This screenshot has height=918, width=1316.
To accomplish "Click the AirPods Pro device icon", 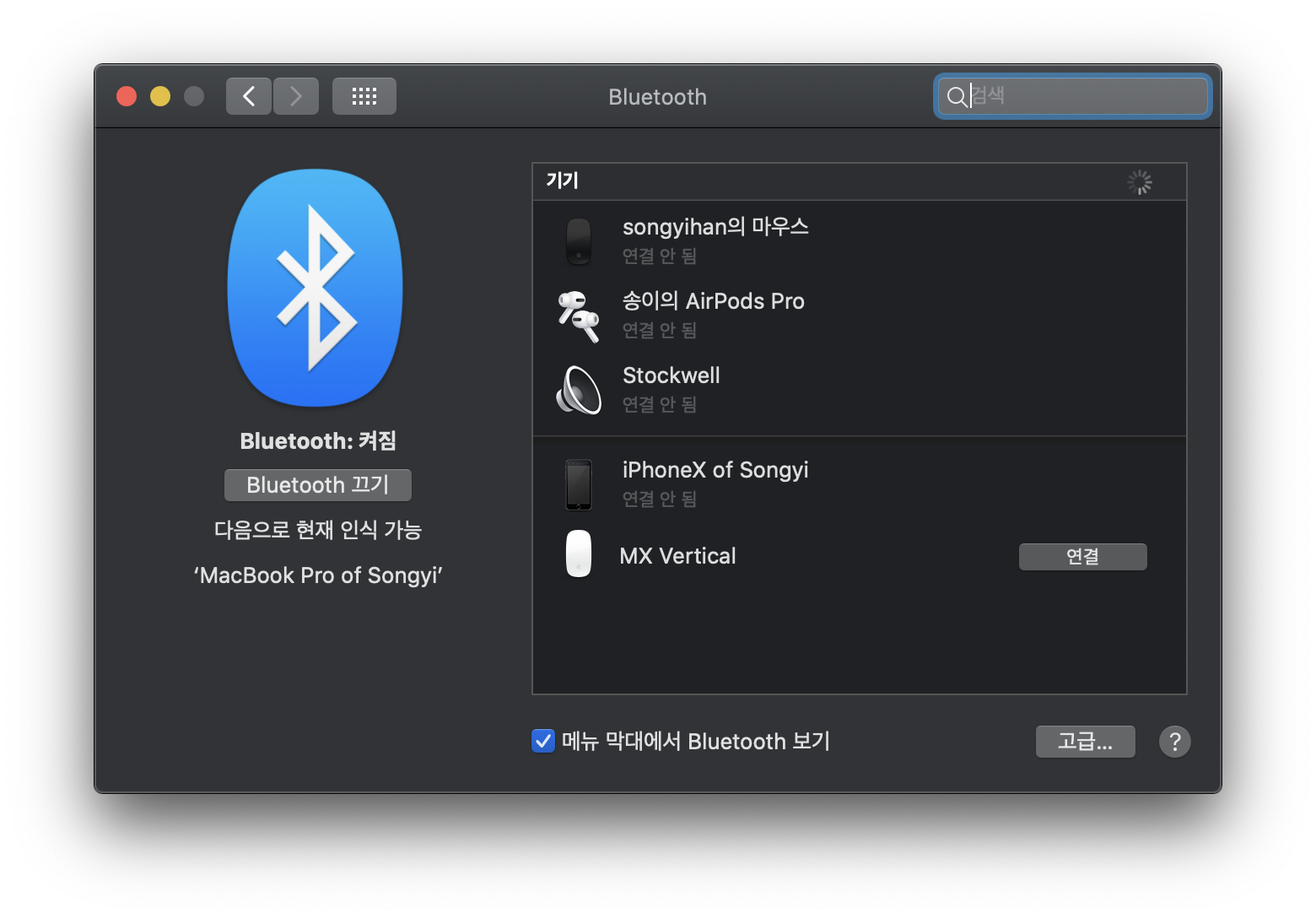I will (x=579, y=316).
